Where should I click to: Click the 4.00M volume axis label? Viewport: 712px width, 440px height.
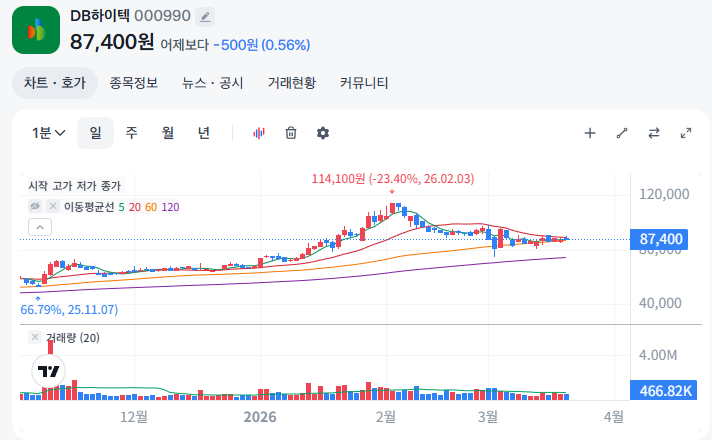[658, 355]
